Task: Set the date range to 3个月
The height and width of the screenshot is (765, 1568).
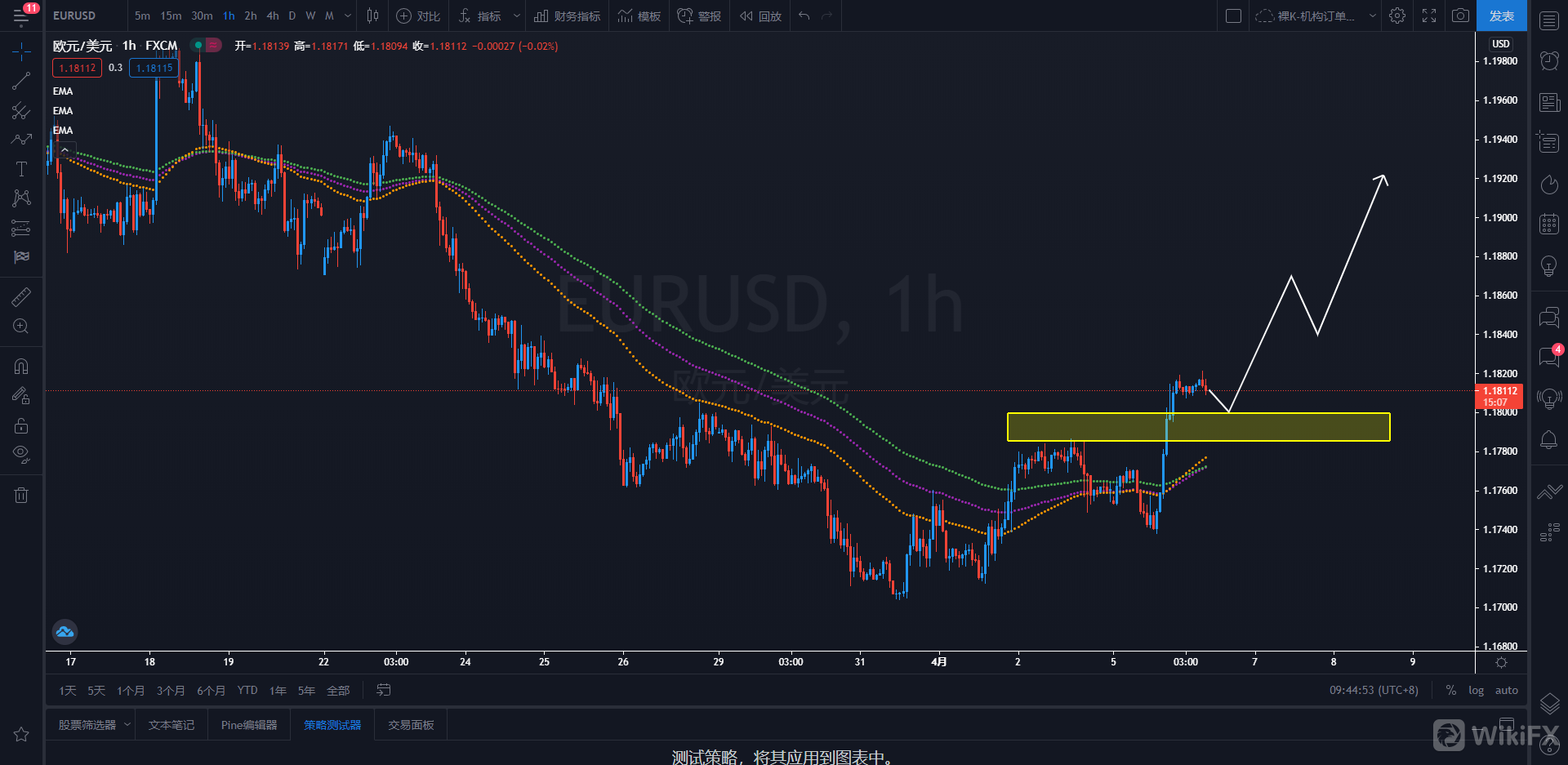Action: tap(171, 691)
